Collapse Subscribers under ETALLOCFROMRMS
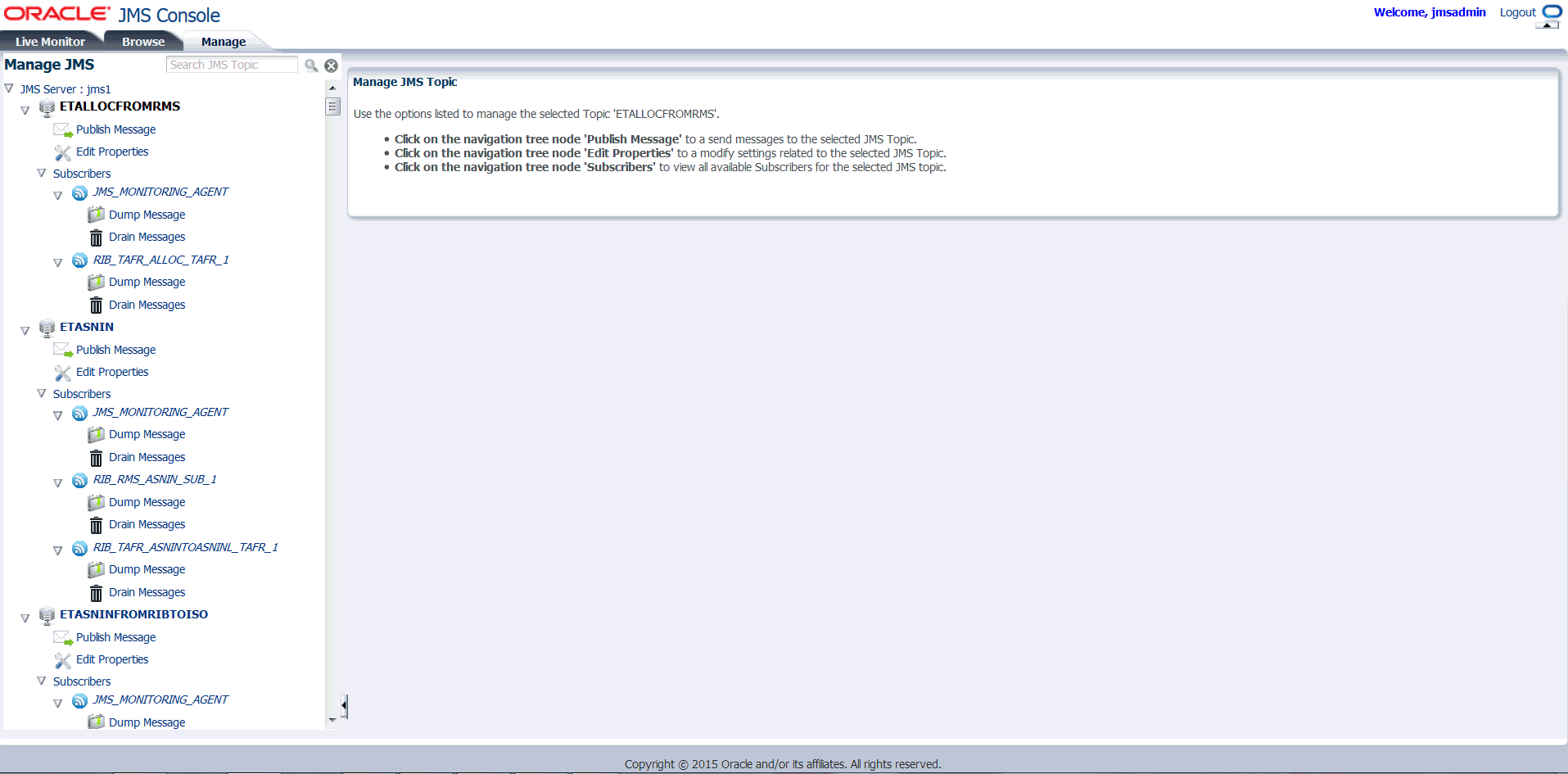Image resolution: width=1568 pixels, height=774 pixels. 42,173
